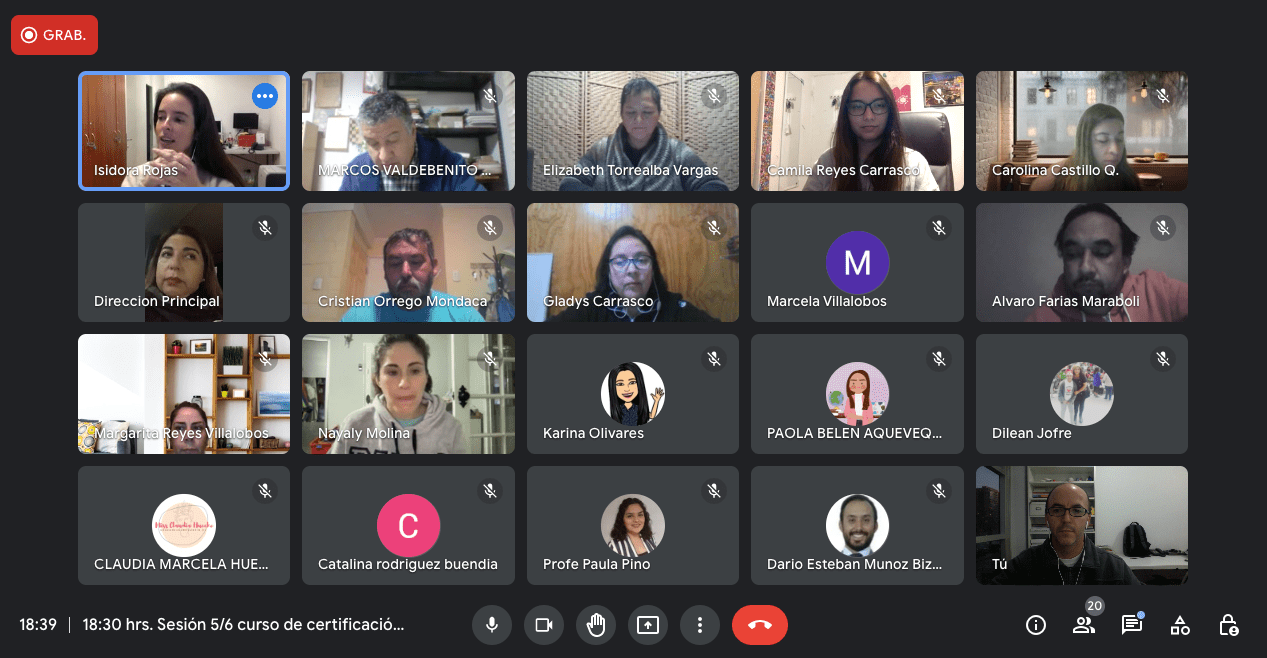Open activities shapes icon
This screenshot has width=1267, height=658.
pyautogui.click(x=1180, y=625)
